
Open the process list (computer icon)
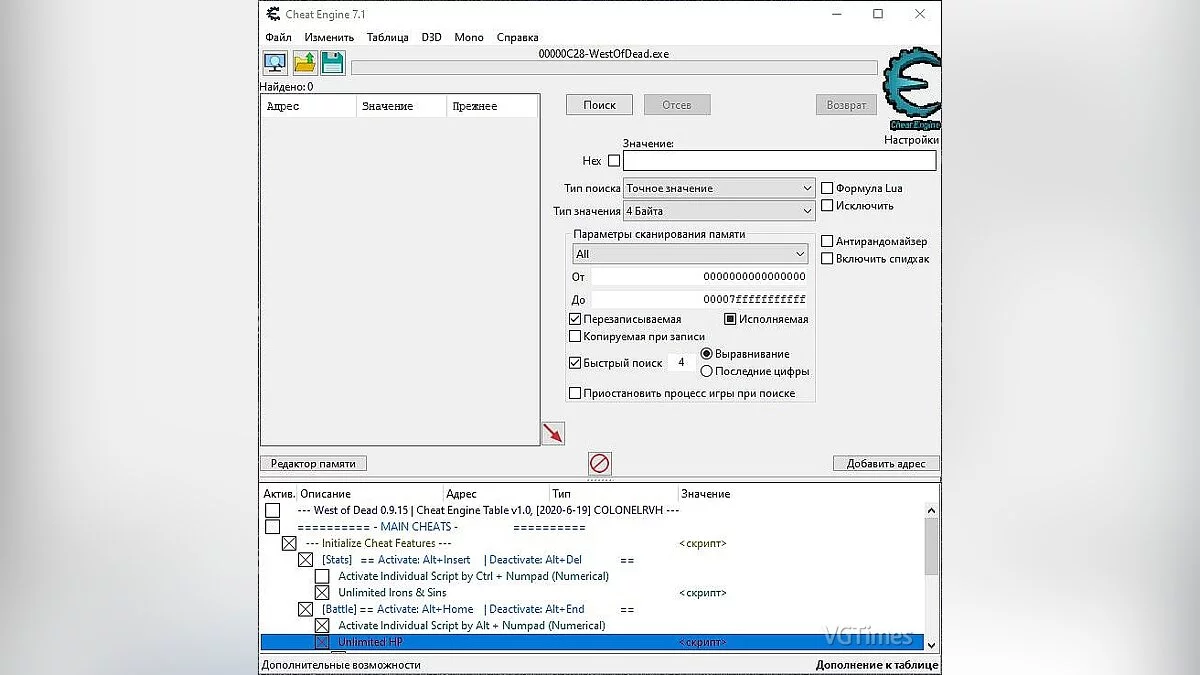coord(275,63)
